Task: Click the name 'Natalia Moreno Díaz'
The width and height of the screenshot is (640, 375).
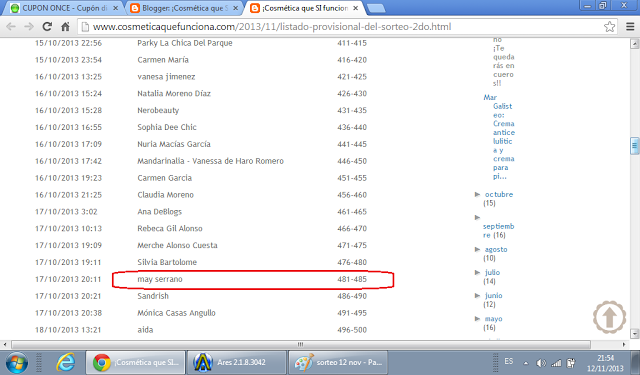Action: (x=174, y=93)
